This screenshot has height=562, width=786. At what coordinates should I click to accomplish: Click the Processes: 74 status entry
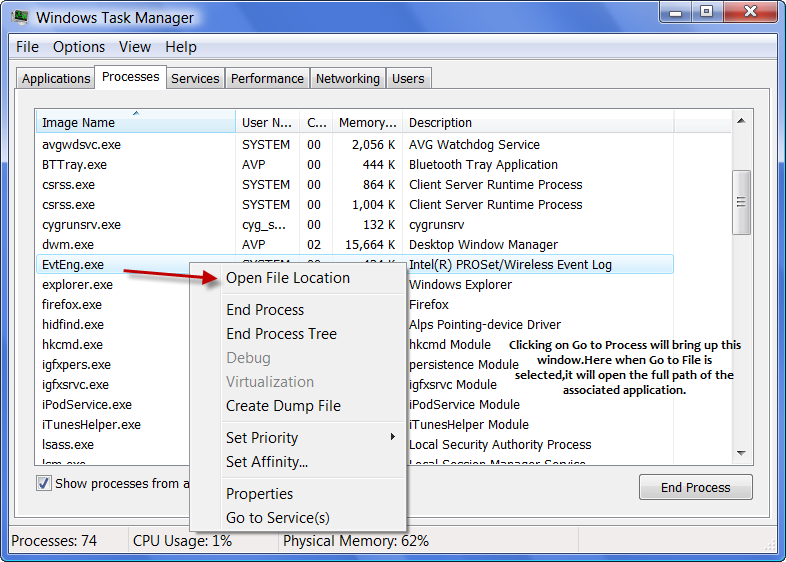coord(54,541)
